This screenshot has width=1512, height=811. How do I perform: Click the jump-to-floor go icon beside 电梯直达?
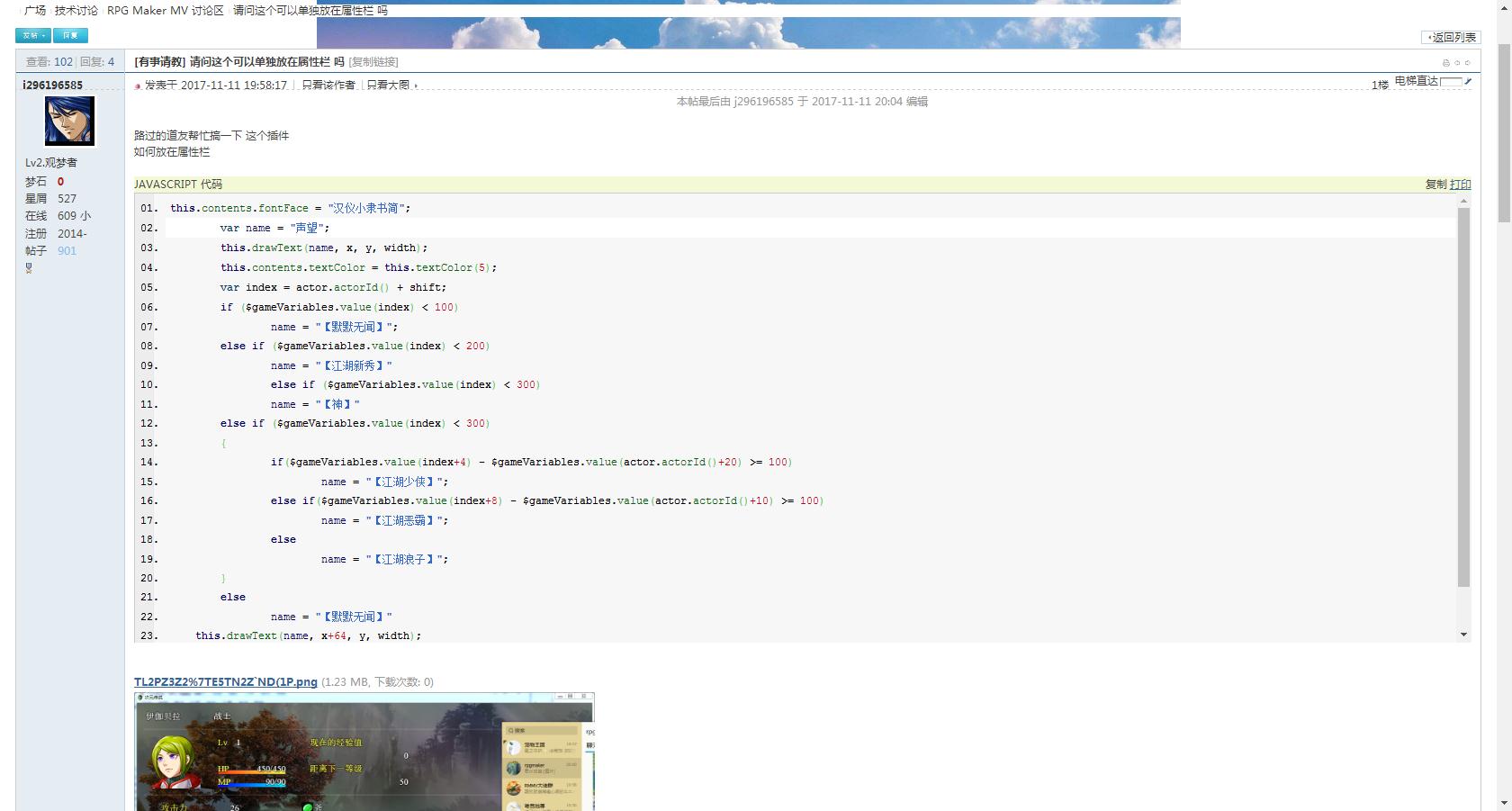pyautogui.click(x=1468, y=81)
